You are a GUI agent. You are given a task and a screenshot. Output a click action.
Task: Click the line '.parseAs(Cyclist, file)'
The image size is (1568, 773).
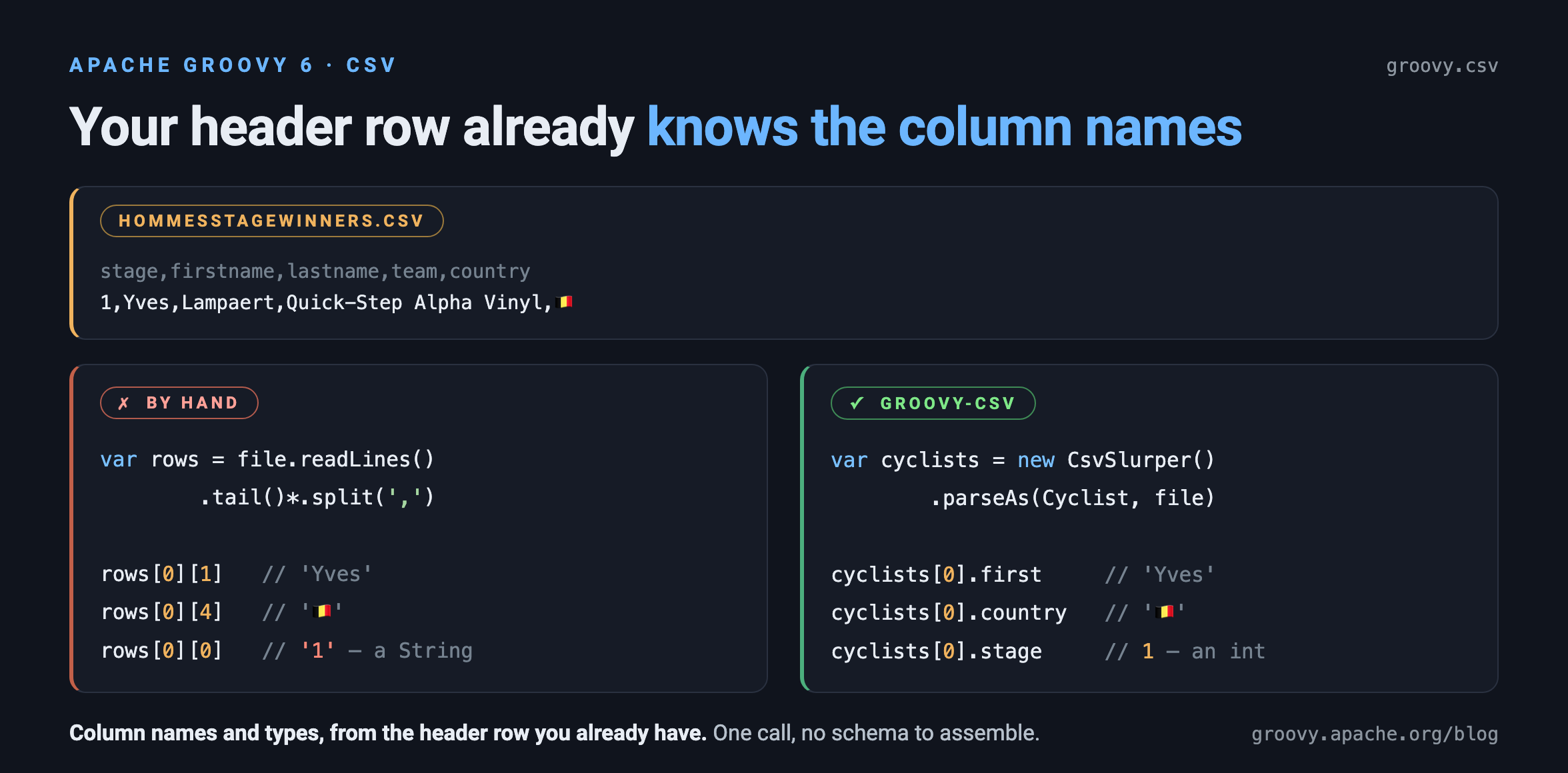(1072, 498)
